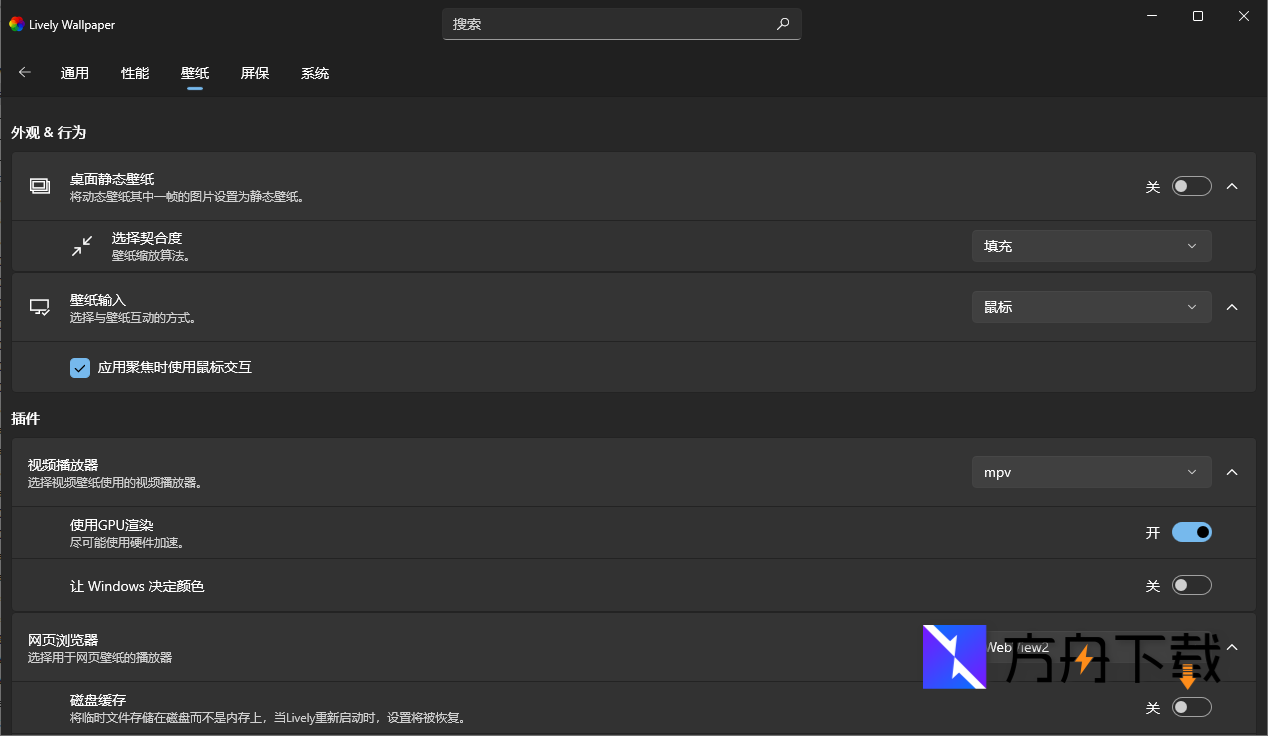Collapse the 视频播放器 section chevron
1268x736 pixels.
coord(1232,472)
